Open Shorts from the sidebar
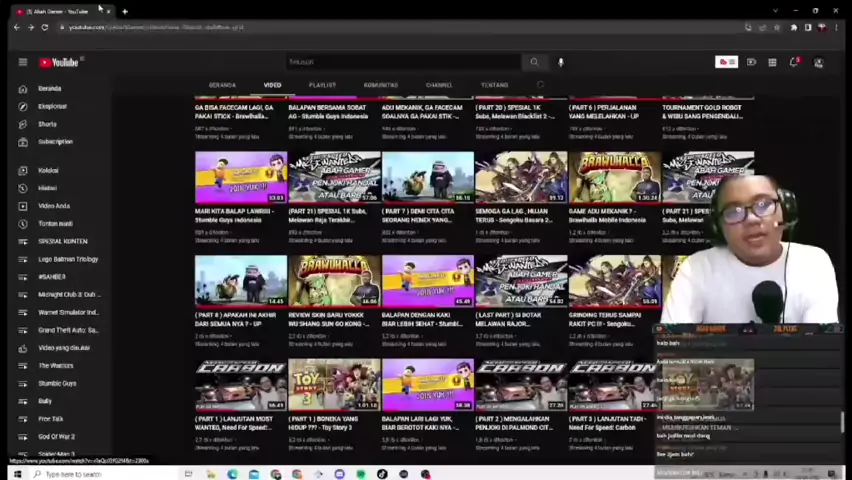The width and height of the screenshot is (852, 480). pyautogui.click(x=47, y=124)
